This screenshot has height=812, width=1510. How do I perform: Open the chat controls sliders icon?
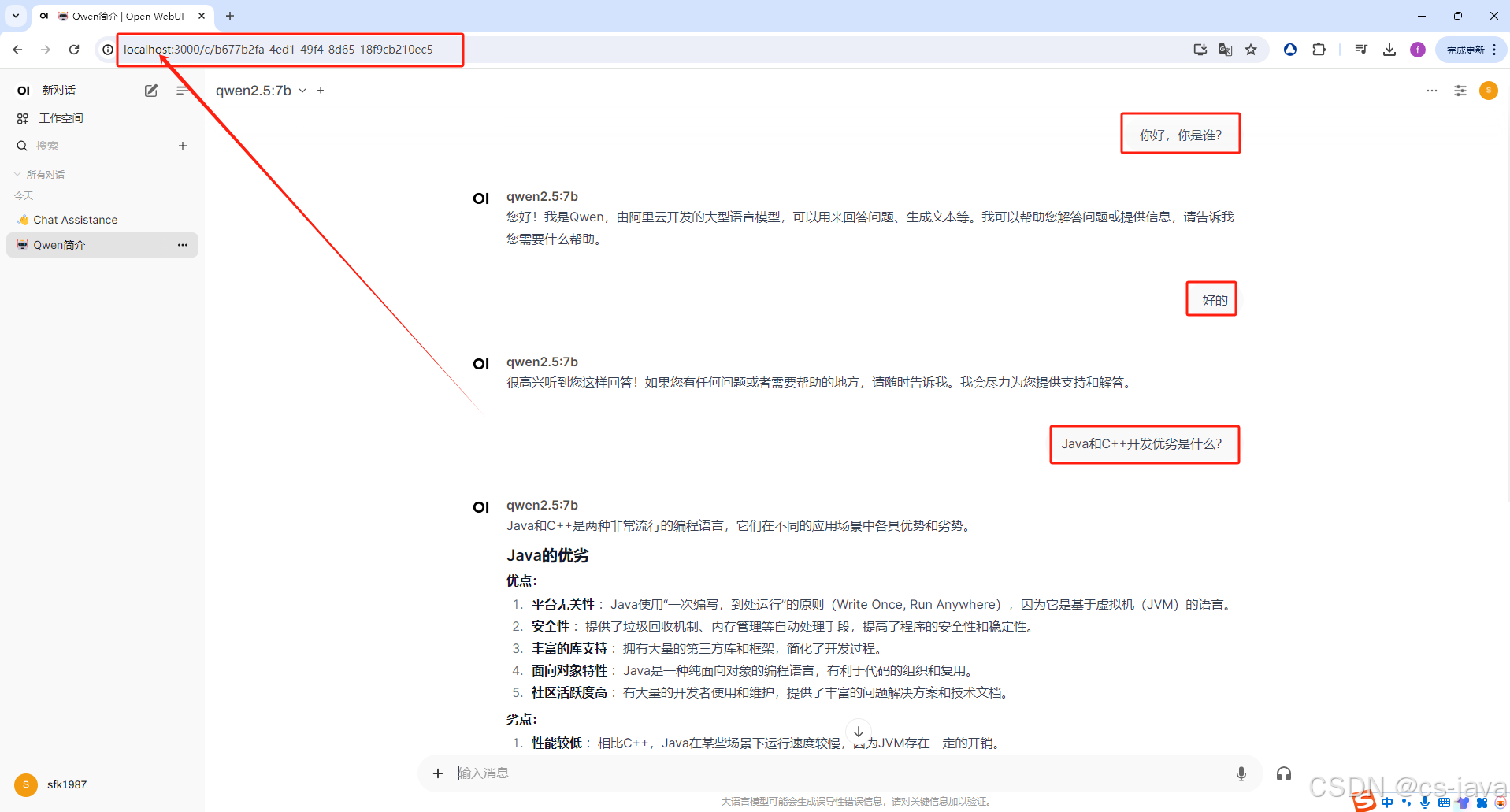pyautogui.click(x=1460, y=91)
